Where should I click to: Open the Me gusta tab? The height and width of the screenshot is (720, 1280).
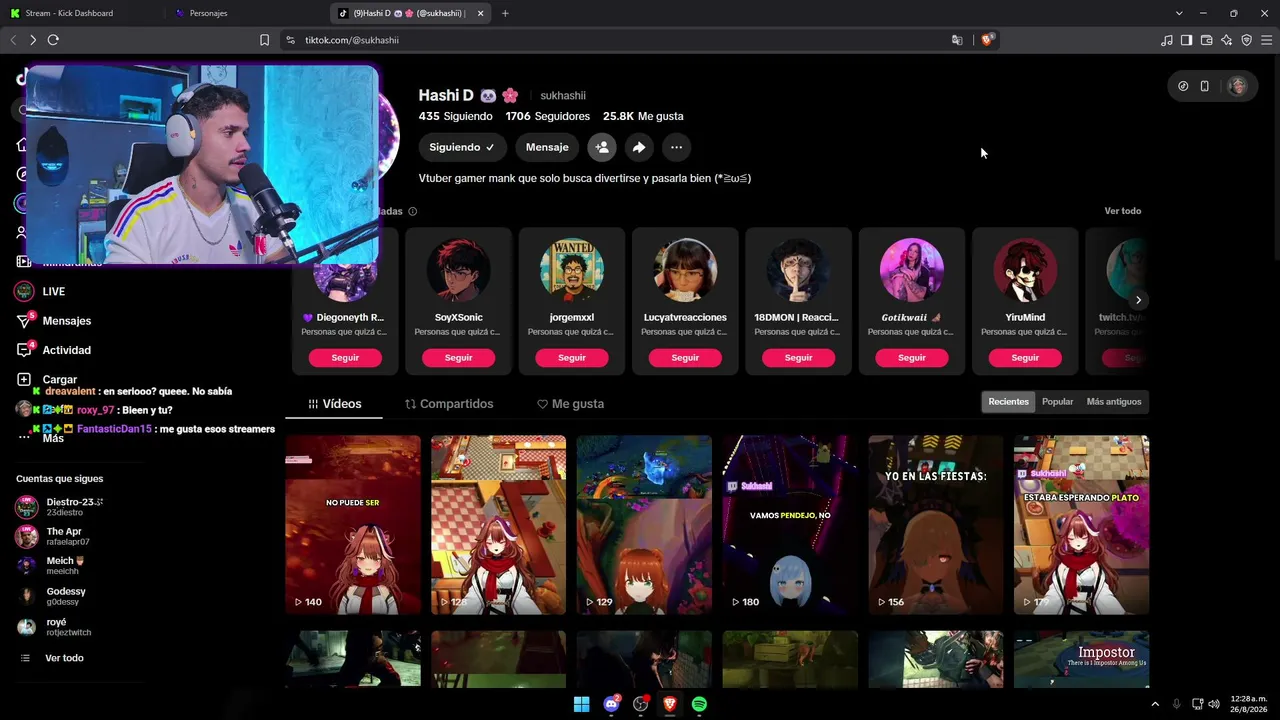coord(570,404)
